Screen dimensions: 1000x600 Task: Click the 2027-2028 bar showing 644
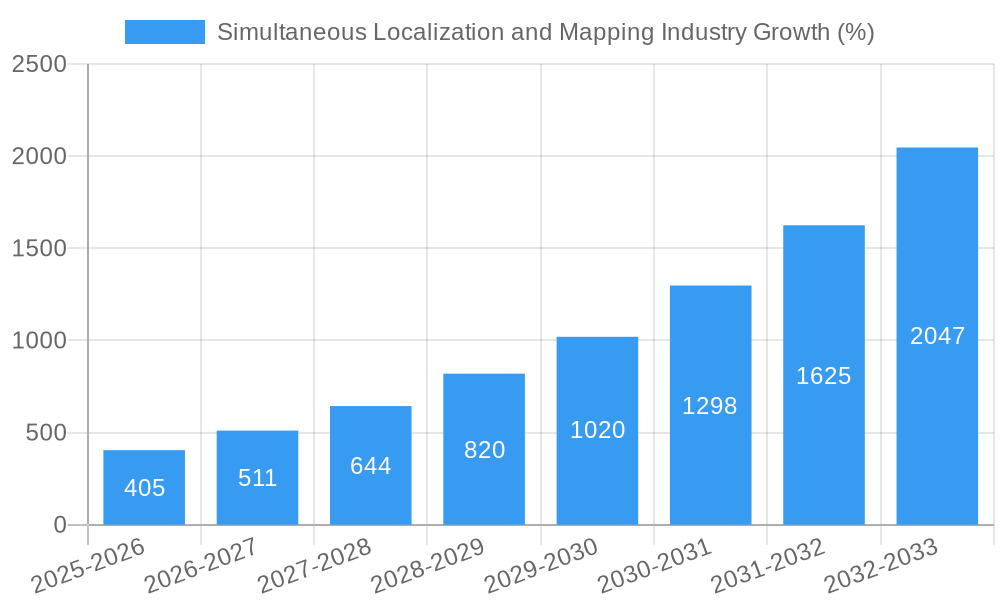pyautogui.click(x=371, y=465)
